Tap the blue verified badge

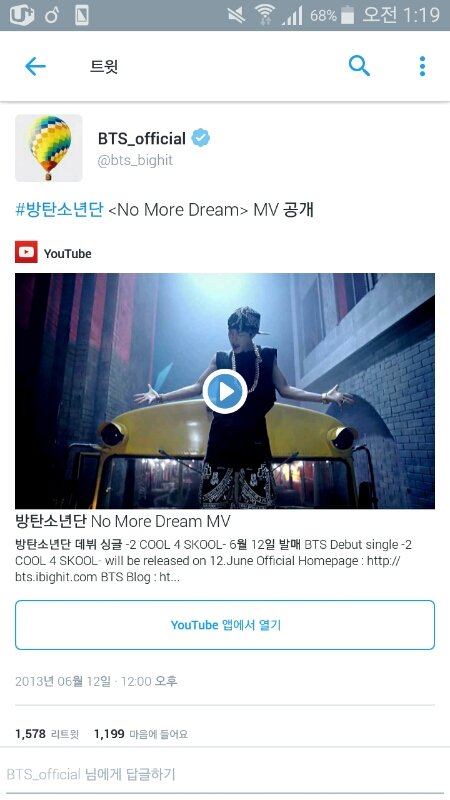click(201, 138)
